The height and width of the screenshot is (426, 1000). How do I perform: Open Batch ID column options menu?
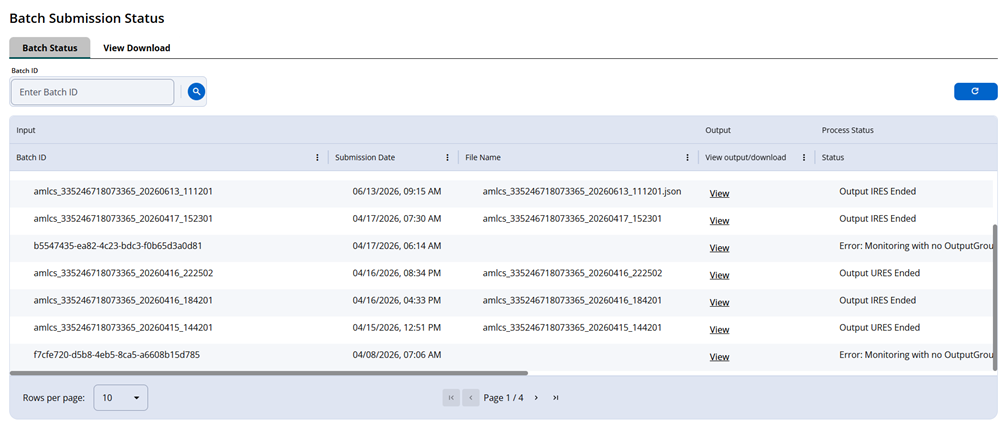click(x=318, y=158)
